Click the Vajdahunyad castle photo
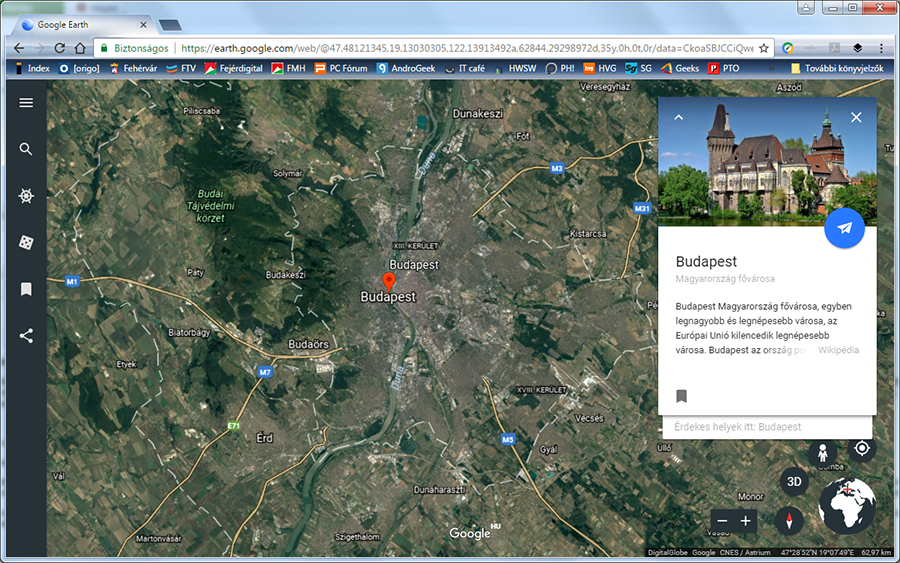Viewport: 900px width, 563px height. point(767,162)
